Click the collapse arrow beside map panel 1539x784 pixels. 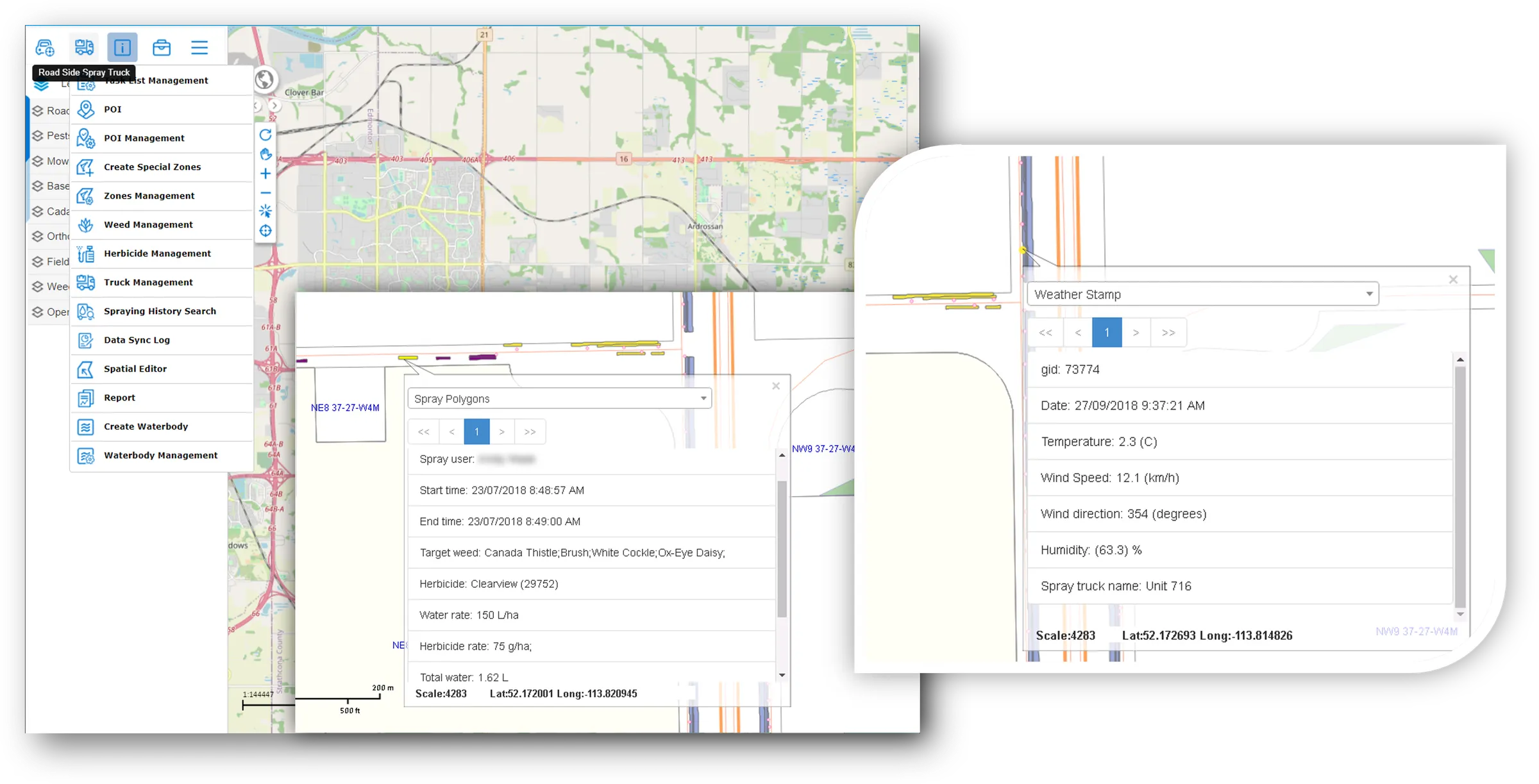[256, 106]
